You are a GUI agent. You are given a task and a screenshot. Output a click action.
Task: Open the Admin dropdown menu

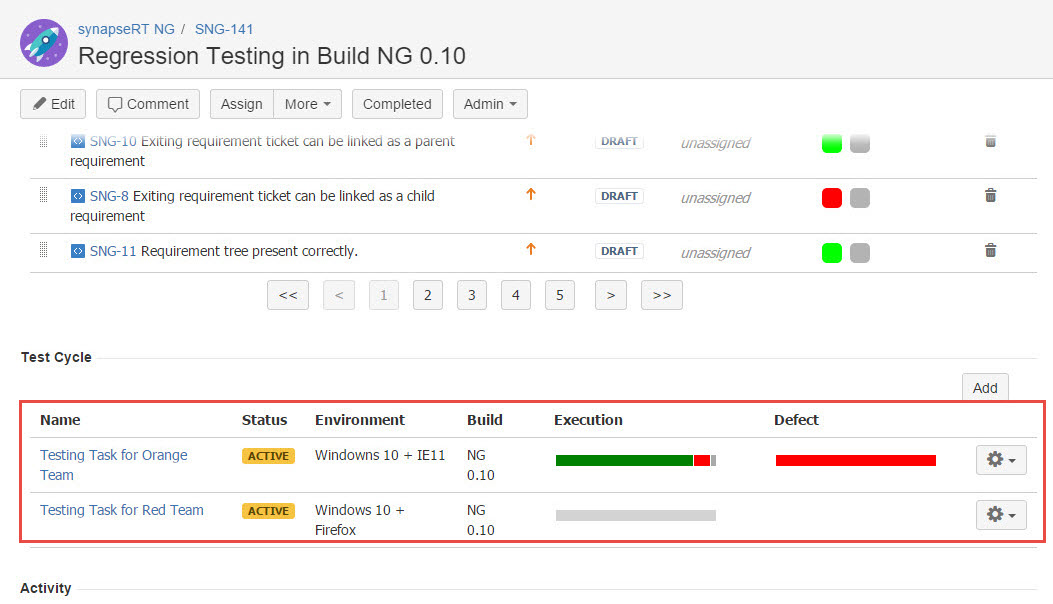tap(490, 104)
